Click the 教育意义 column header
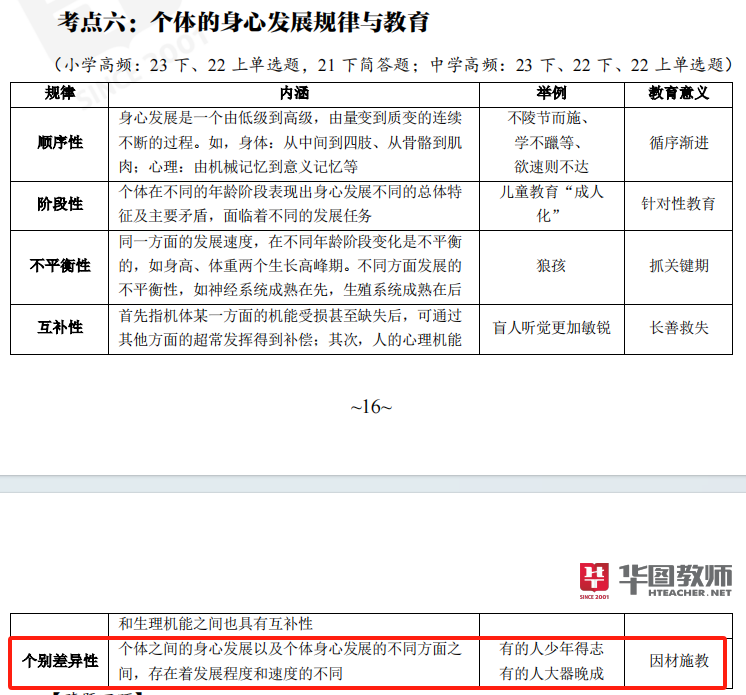The width and height of the screenshot is (746, 695). pyautogui.click(x=678, y=93)
